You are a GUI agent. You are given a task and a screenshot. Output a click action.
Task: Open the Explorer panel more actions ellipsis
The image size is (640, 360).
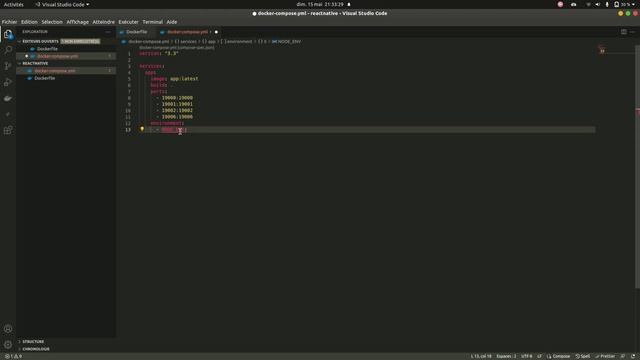click(108, 32)
